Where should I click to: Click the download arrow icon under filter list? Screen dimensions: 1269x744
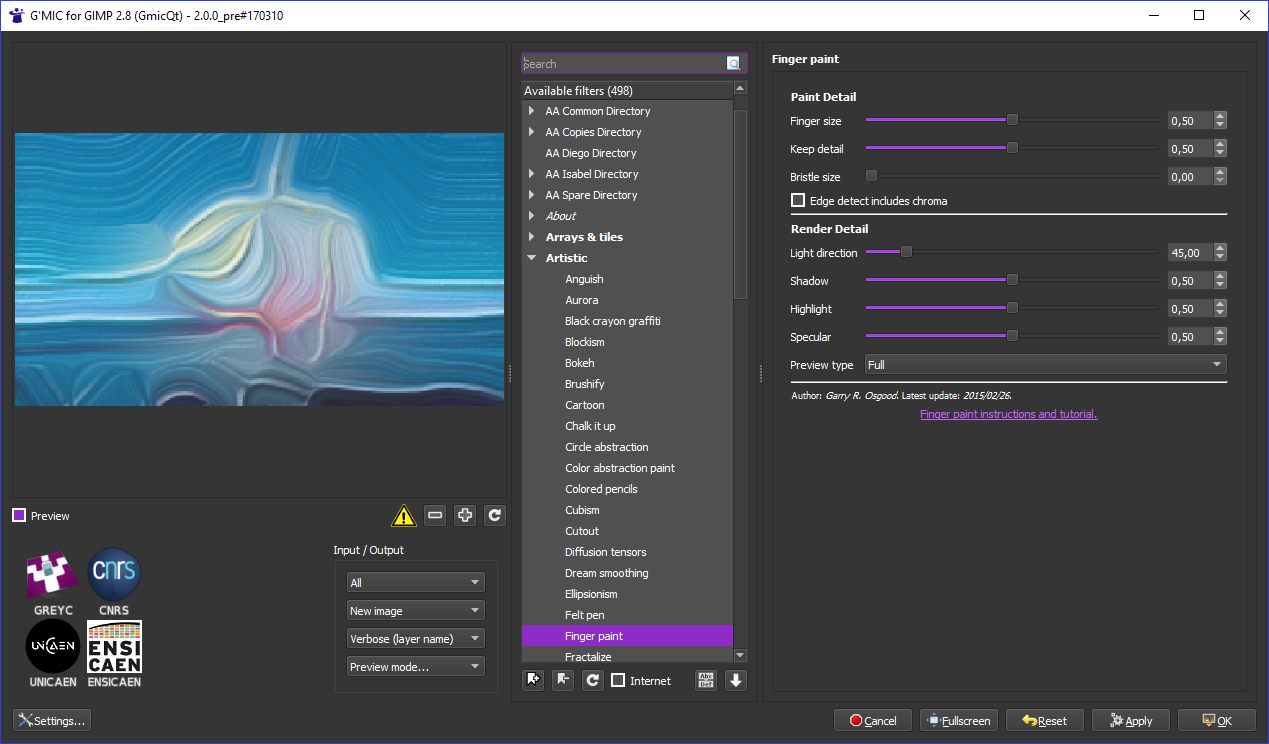tap(736, 680)
